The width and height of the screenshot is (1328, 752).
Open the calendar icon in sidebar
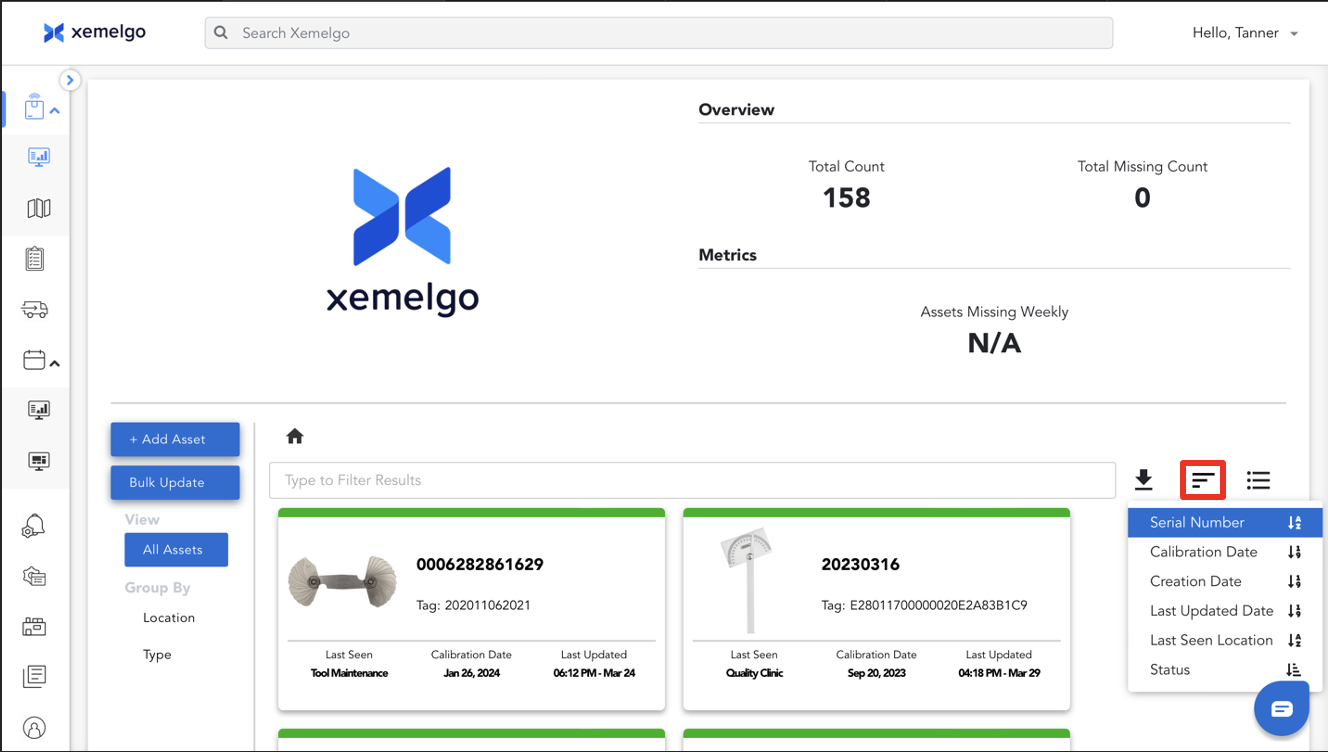(x=34, y=360)
